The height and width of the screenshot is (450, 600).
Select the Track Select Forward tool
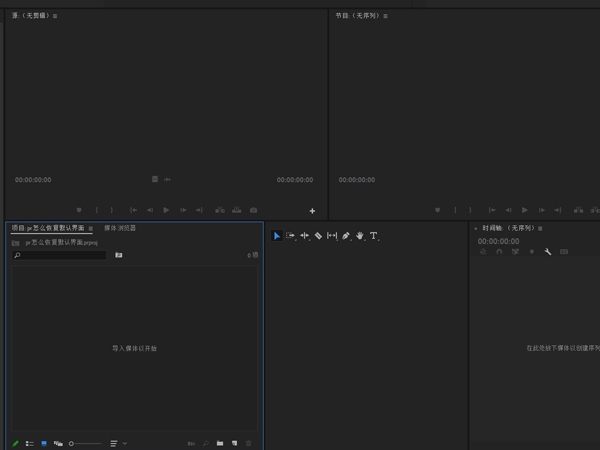[x=290, y=236]
